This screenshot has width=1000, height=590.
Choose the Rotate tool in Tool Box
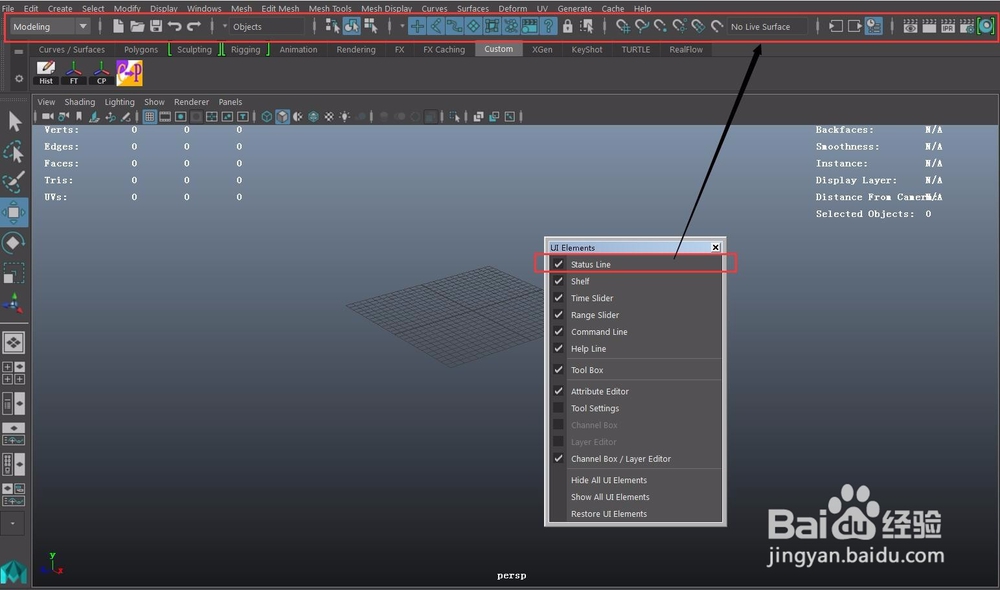tap(13, 243)
